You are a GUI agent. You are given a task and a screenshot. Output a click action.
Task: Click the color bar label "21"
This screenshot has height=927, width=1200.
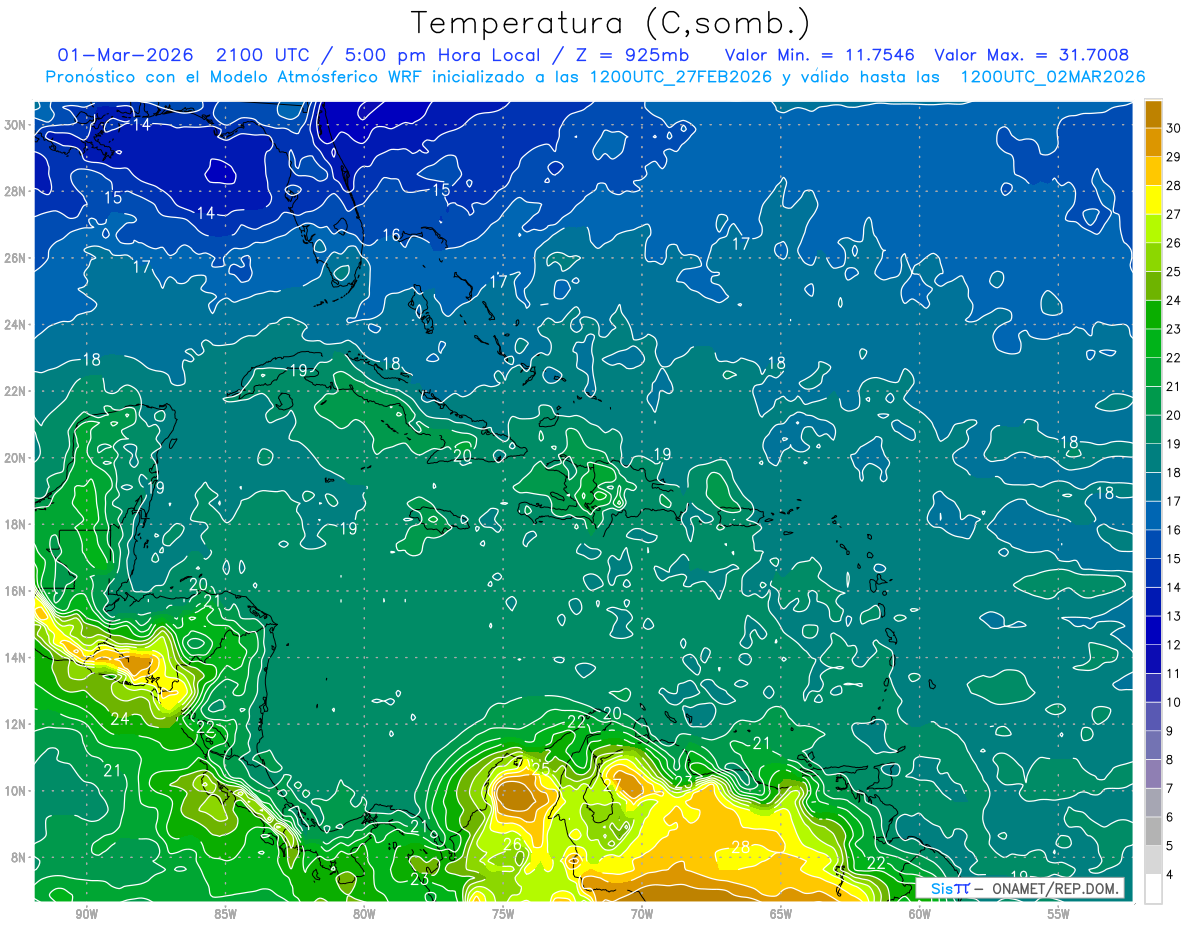pyautogui.click(x=1174, y=386)
